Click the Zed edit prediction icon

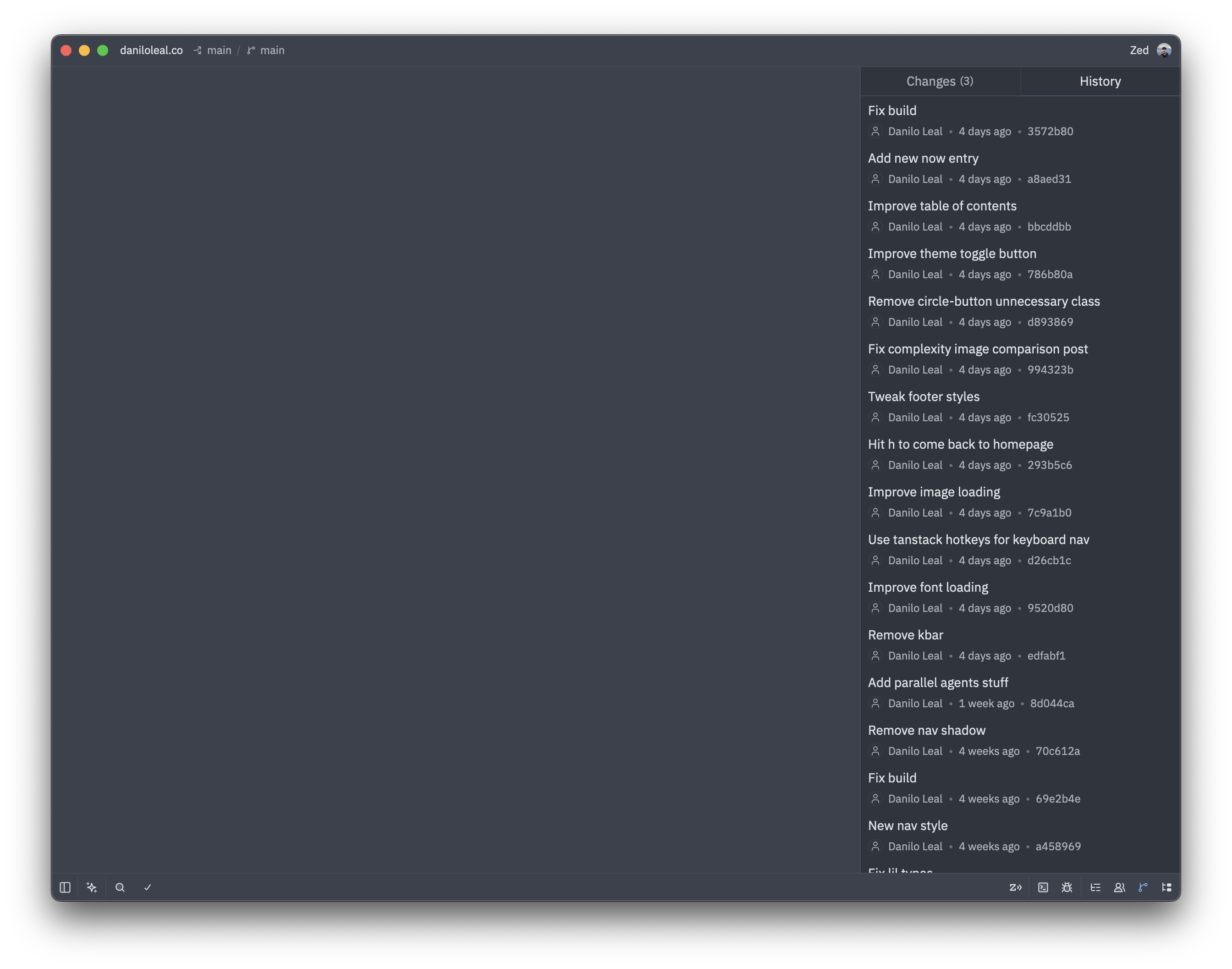[1015, 887]
